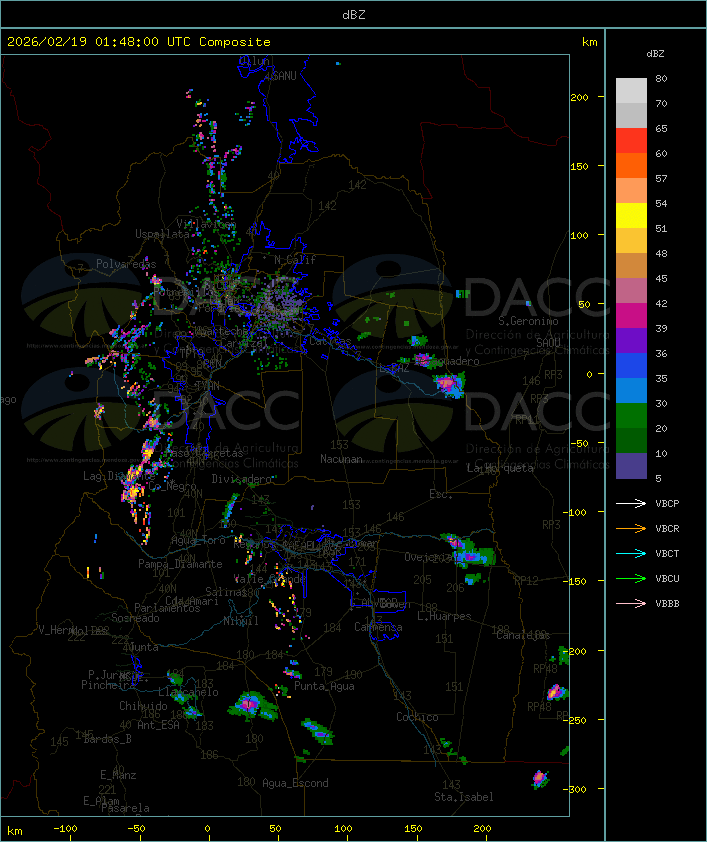The image size is (707, 842).
Task: Click the Uspallata place label
Action: pyautogui.click(x=162, y=234)
